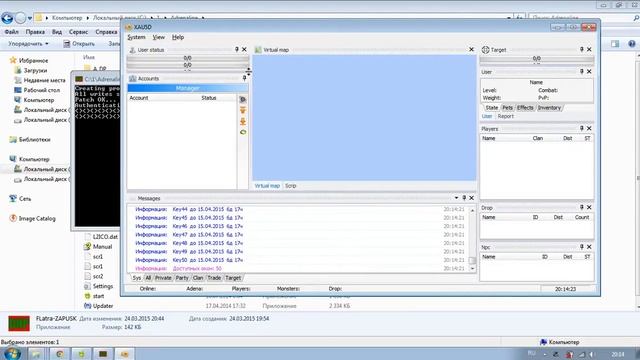Pin the Accounts panel
The width and height of the screenshot is (640, 360).
coord(244,78)
